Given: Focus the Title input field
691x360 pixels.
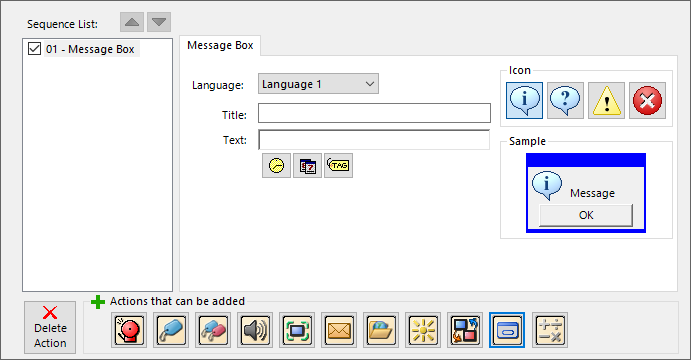Looking at the screenshot, I should point(374,113).
